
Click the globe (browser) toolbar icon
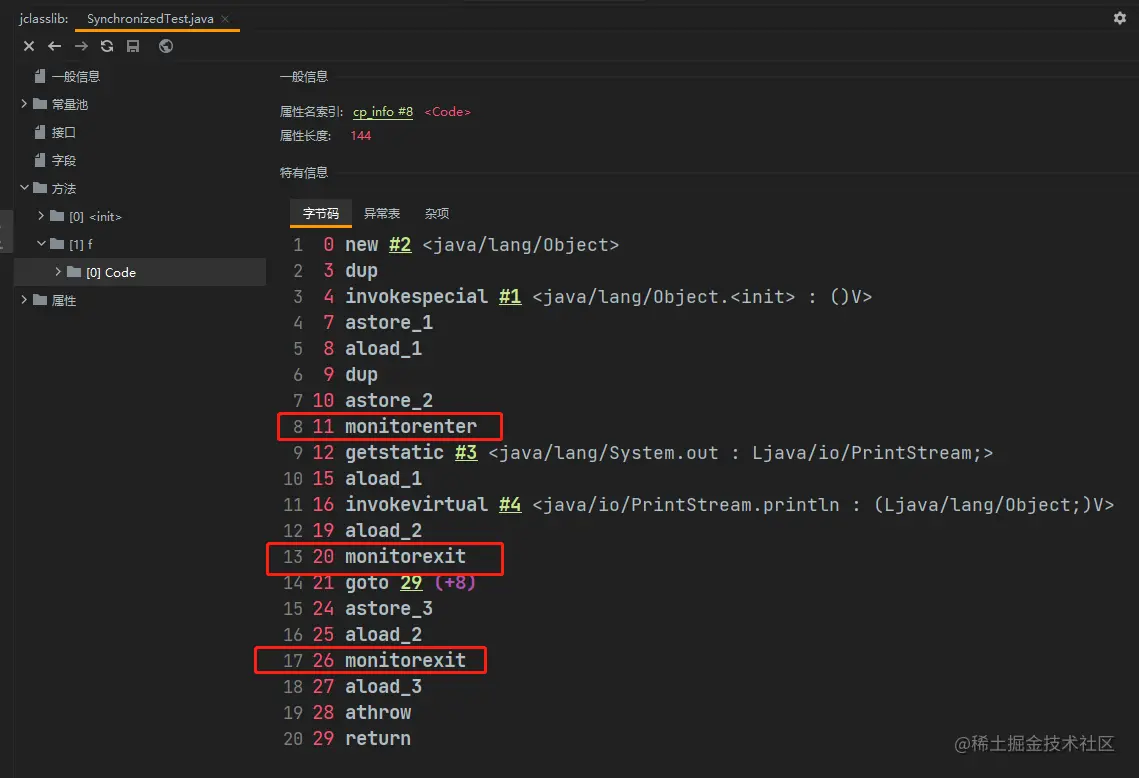[x=166, y=46]
